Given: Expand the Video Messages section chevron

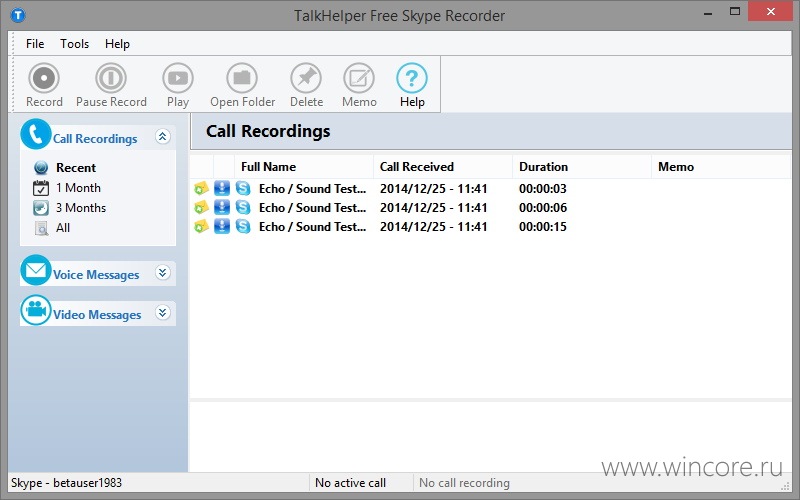Looking at the screenshot, I should 163,312.
